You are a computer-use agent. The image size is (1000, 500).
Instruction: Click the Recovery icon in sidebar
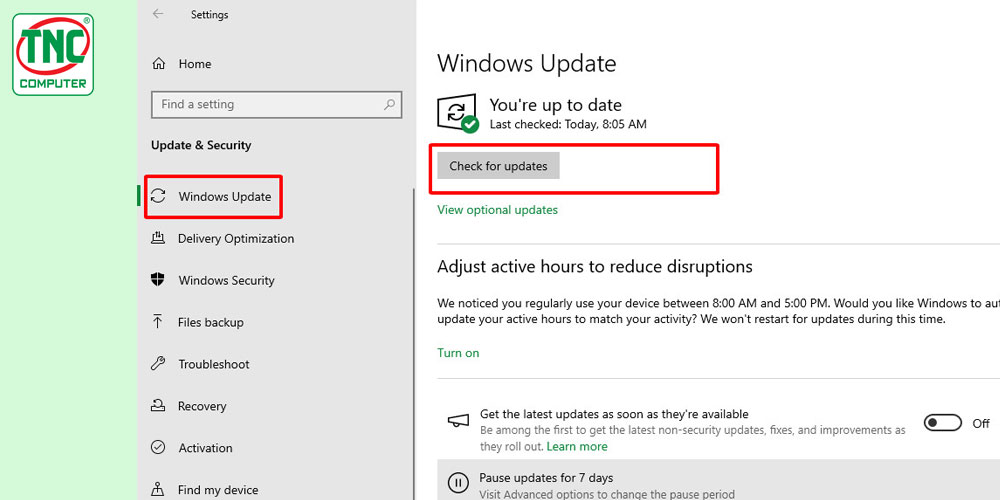click(x=158, y=405)
